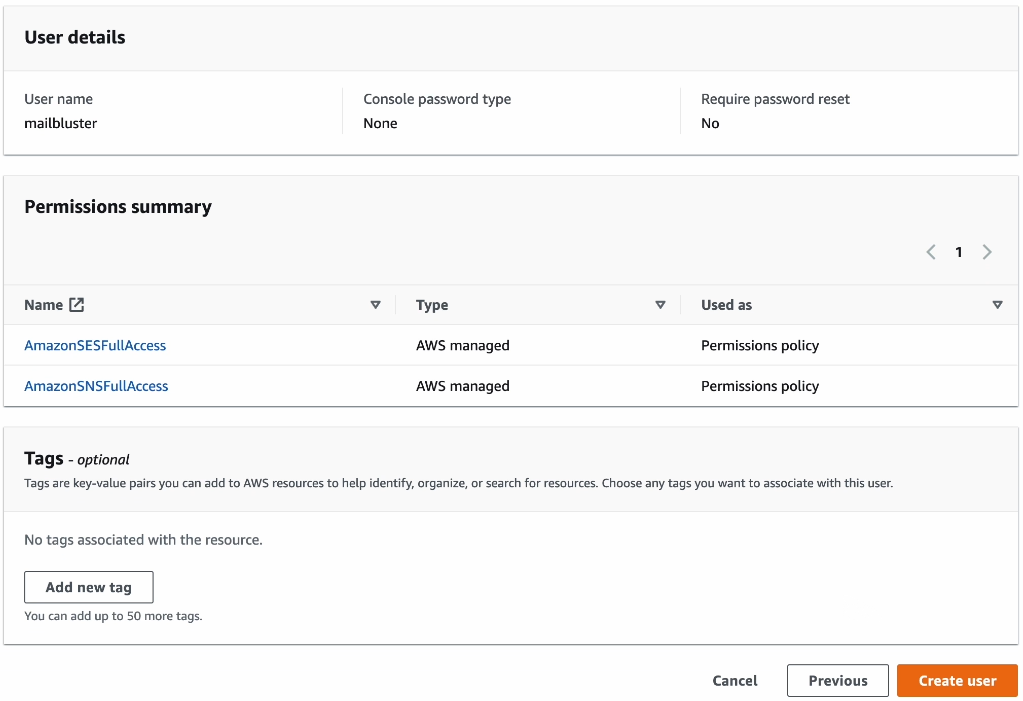The image size is (1023, 701).
Task: Open AmazonSNSFullAccess policy details
Action: coord(95,385)
